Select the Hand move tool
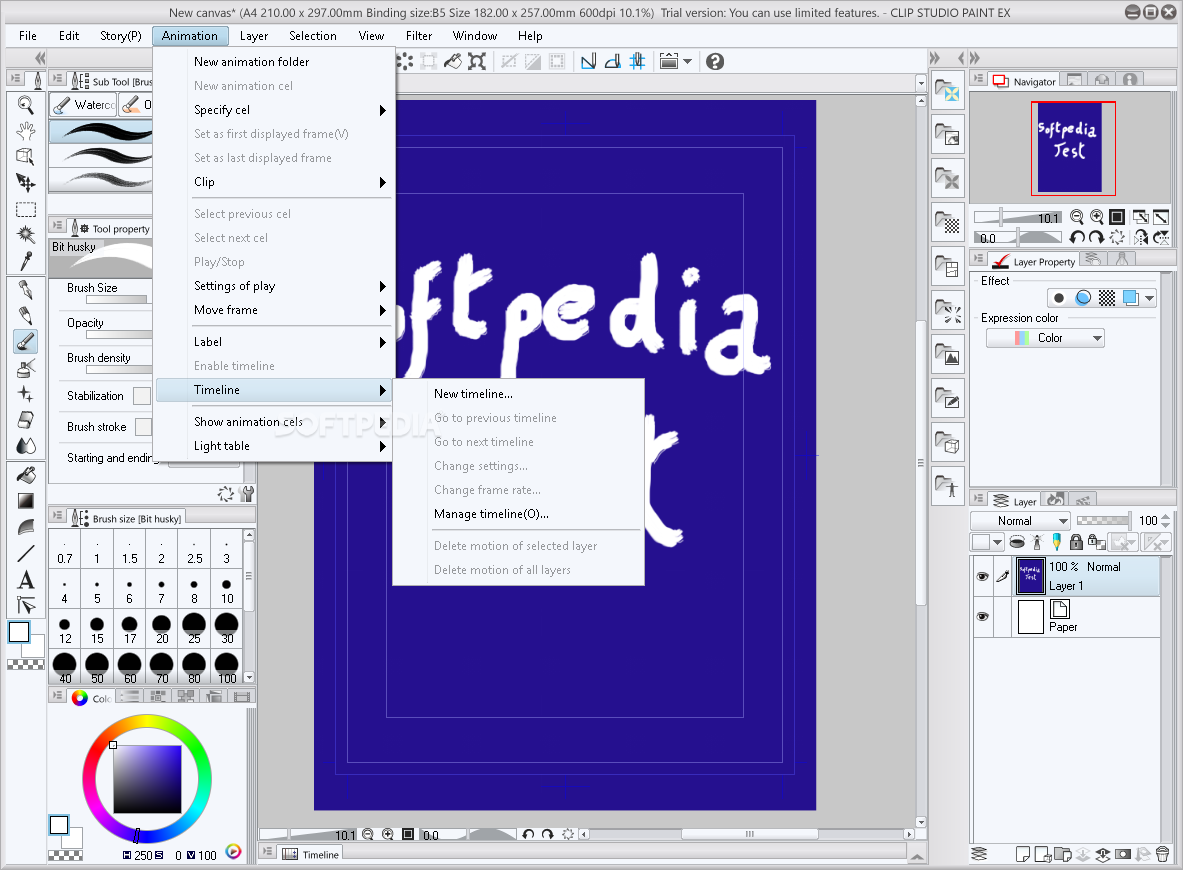 tap(26, 131)
